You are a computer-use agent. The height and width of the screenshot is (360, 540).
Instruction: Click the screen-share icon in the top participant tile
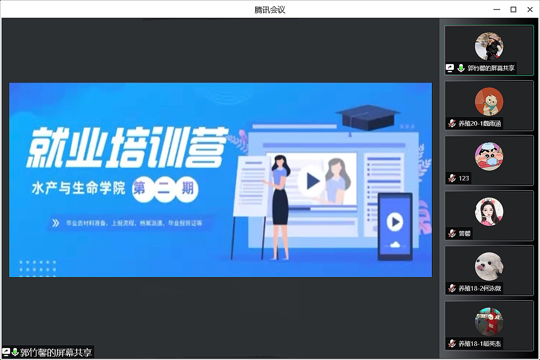coord(450,68)
